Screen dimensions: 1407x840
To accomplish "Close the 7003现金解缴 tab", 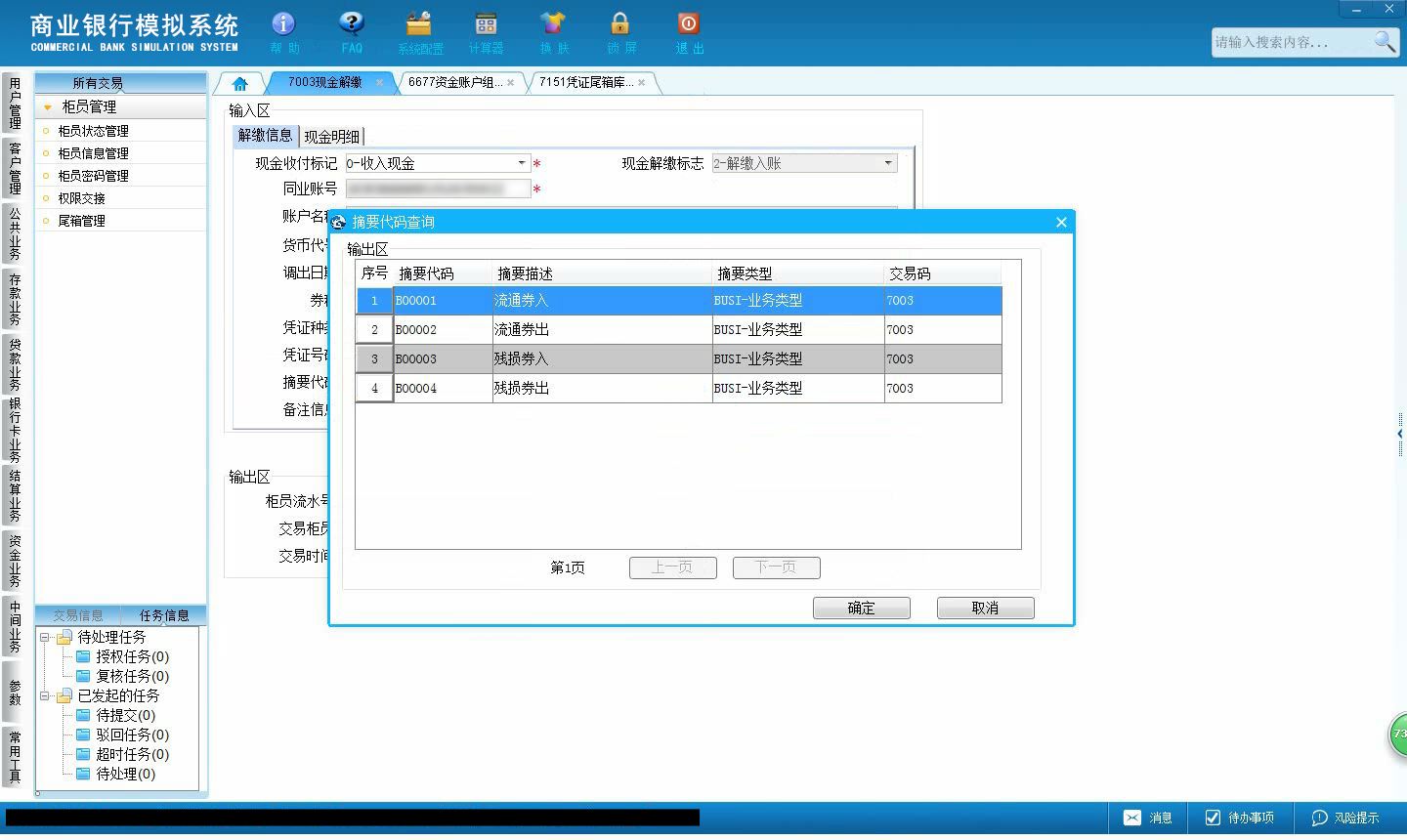I will pyautogui.click(x=380, y=83).
